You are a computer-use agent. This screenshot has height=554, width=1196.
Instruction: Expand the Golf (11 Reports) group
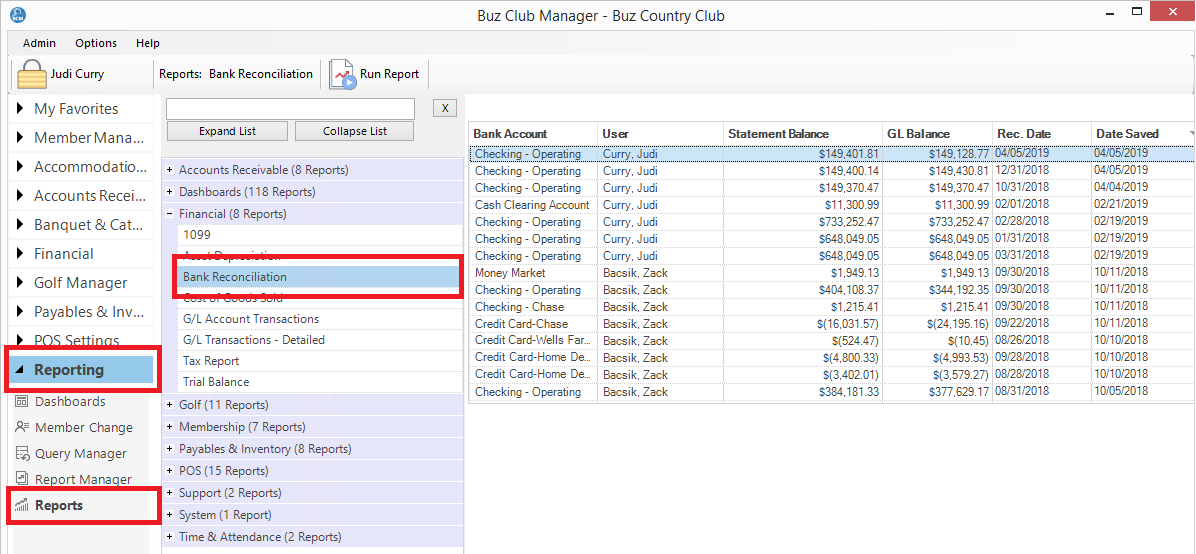[x=170, y=405]
